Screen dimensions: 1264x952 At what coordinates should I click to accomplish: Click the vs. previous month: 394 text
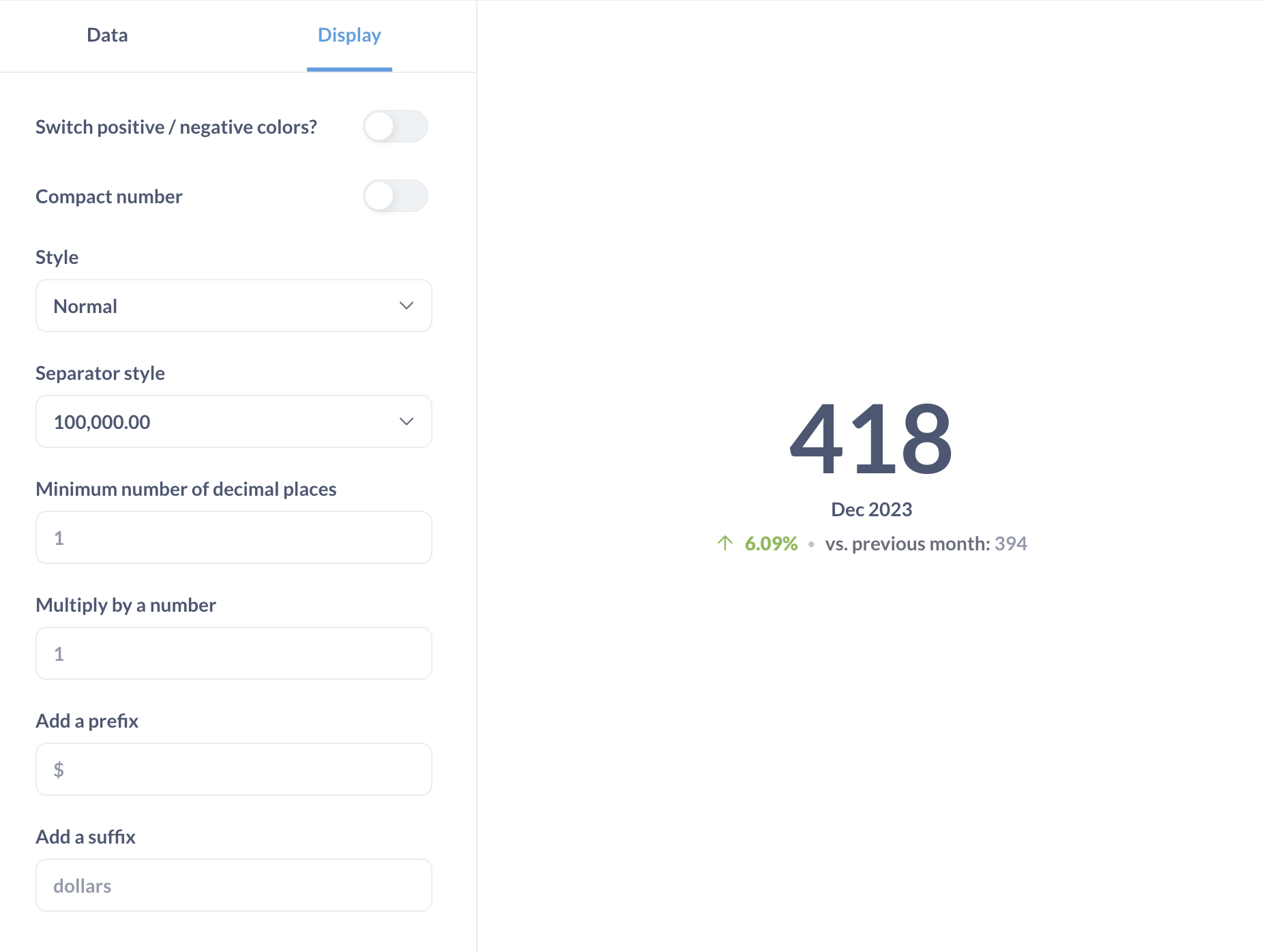(926, 544)
